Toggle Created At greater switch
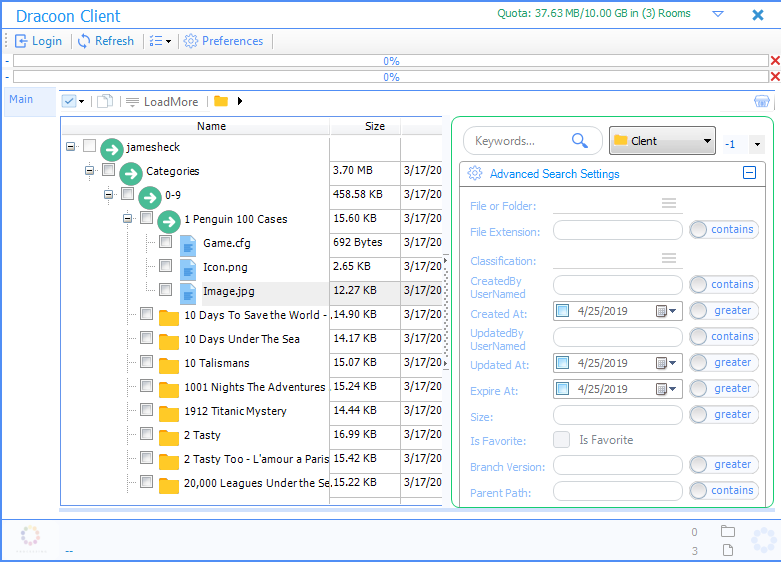 [724, 310]
